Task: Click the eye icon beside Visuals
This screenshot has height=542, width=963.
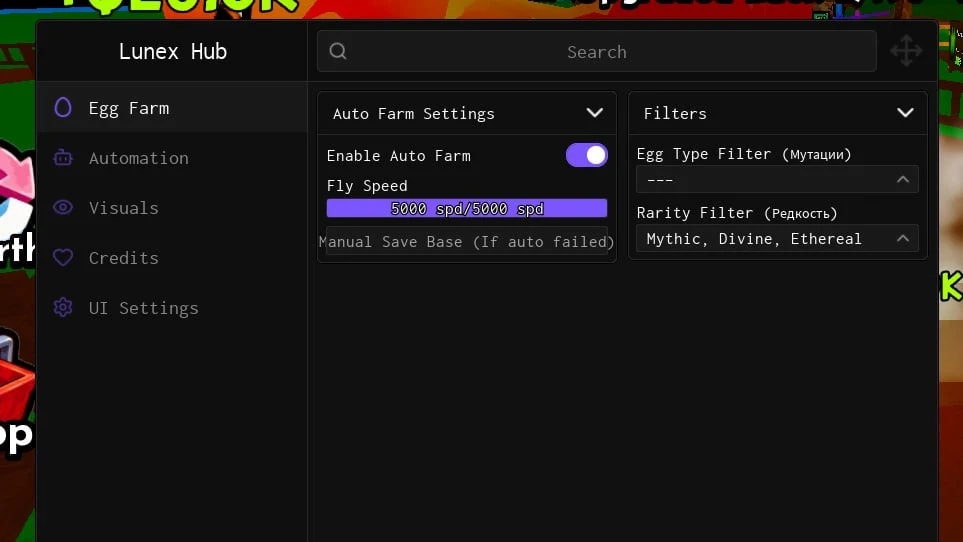Action: (x=63, y=207)
